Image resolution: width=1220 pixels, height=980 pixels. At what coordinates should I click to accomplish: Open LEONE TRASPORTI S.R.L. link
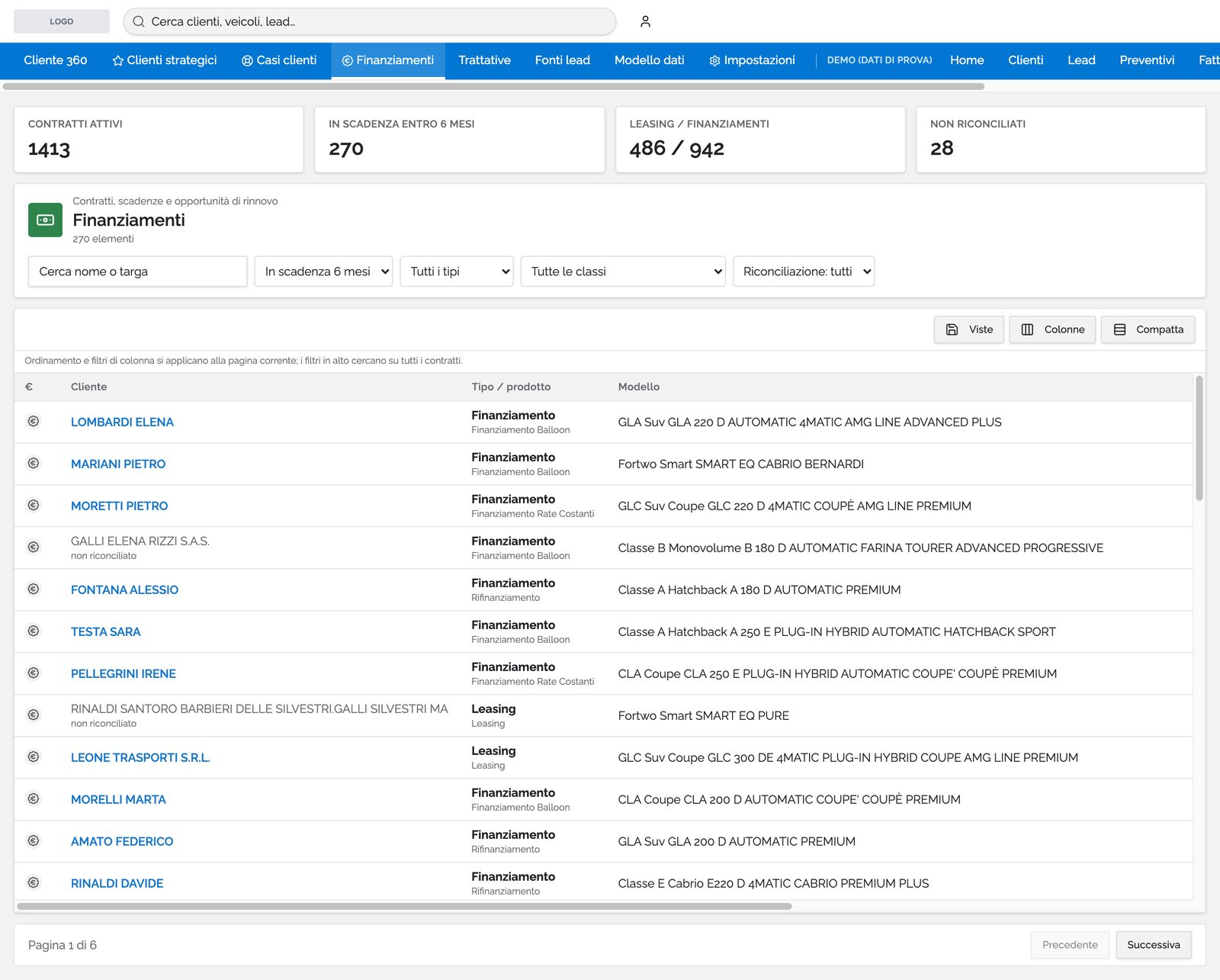(140, 757)
